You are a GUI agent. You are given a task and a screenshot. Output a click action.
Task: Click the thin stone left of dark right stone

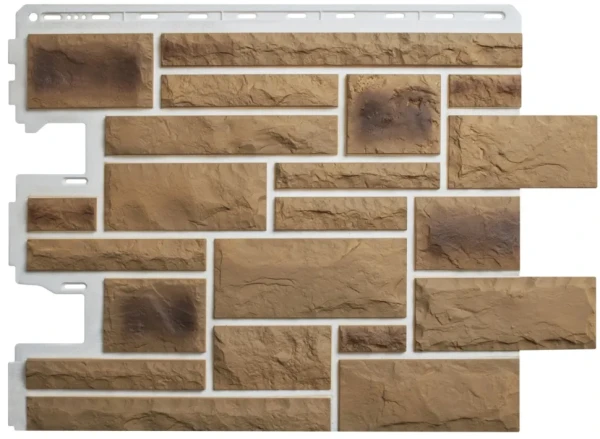(340, 214)
